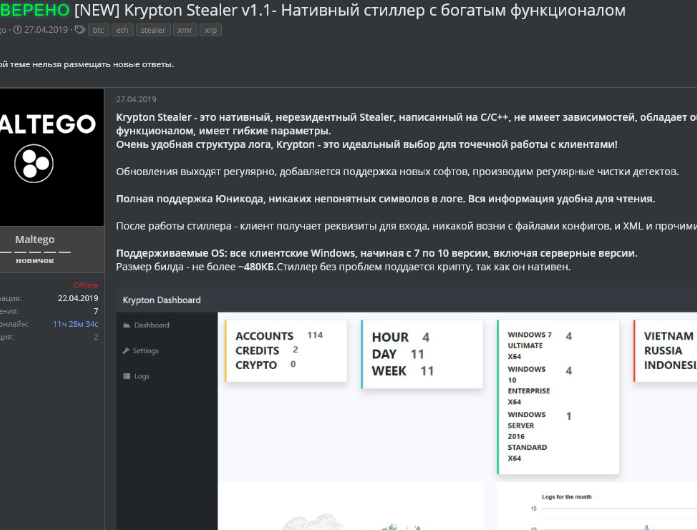Screen dimensions: 697x530
Task: Click the thread title Krypton Stealer v1.1
Action: coord(350,10)
